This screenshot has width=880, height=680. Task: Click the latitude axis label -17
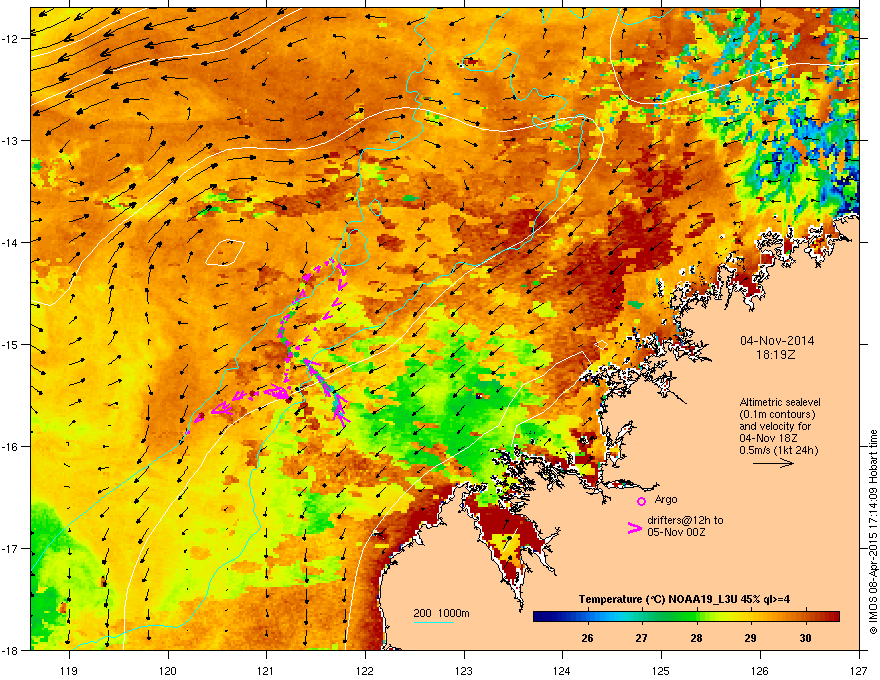(10, 548)
